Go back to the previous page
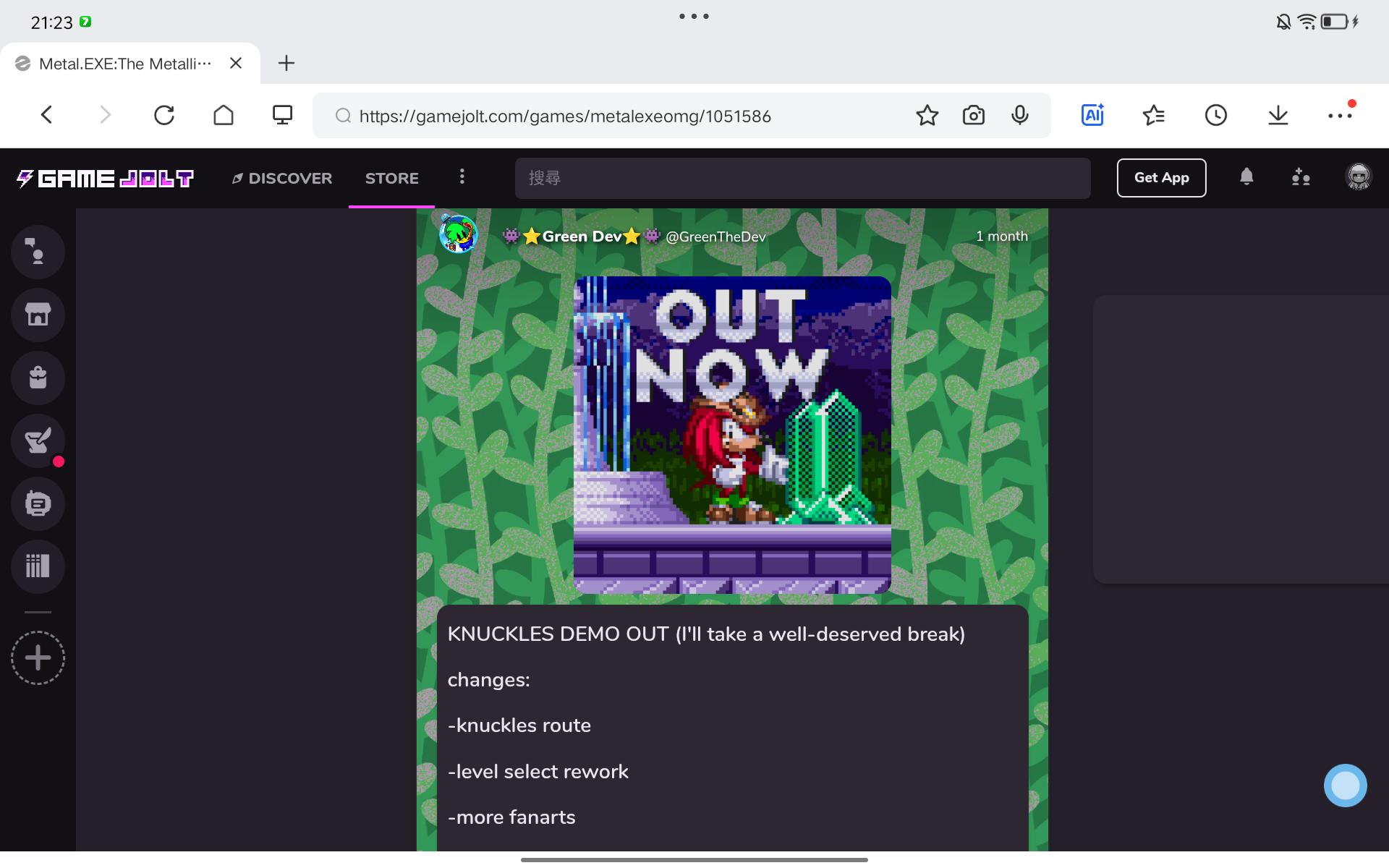The width and height of the screenshot is (1389, 868). point(47,115)
